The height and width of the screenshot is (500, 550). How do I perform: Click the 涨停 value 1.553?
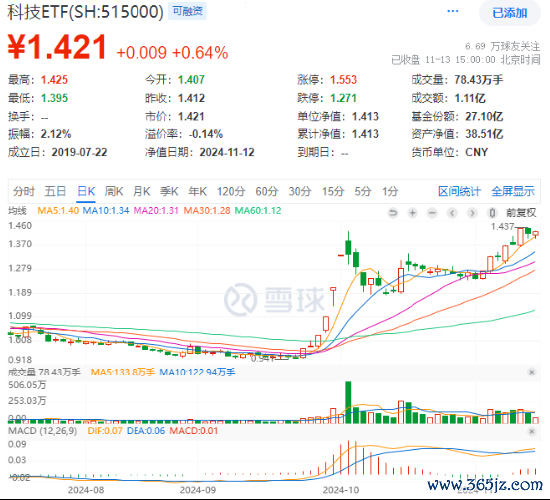[x=343, y=80]
